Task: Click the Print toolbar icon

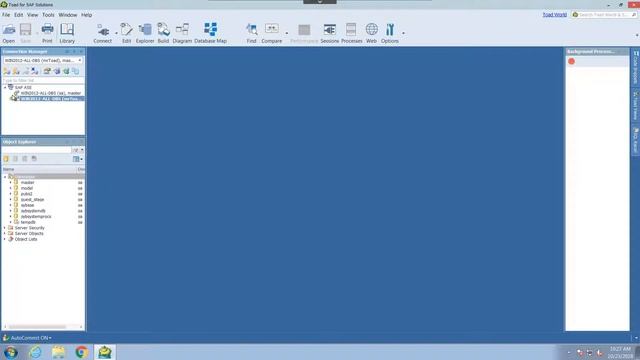Action: pyautogui.click(x=47, y=33)
